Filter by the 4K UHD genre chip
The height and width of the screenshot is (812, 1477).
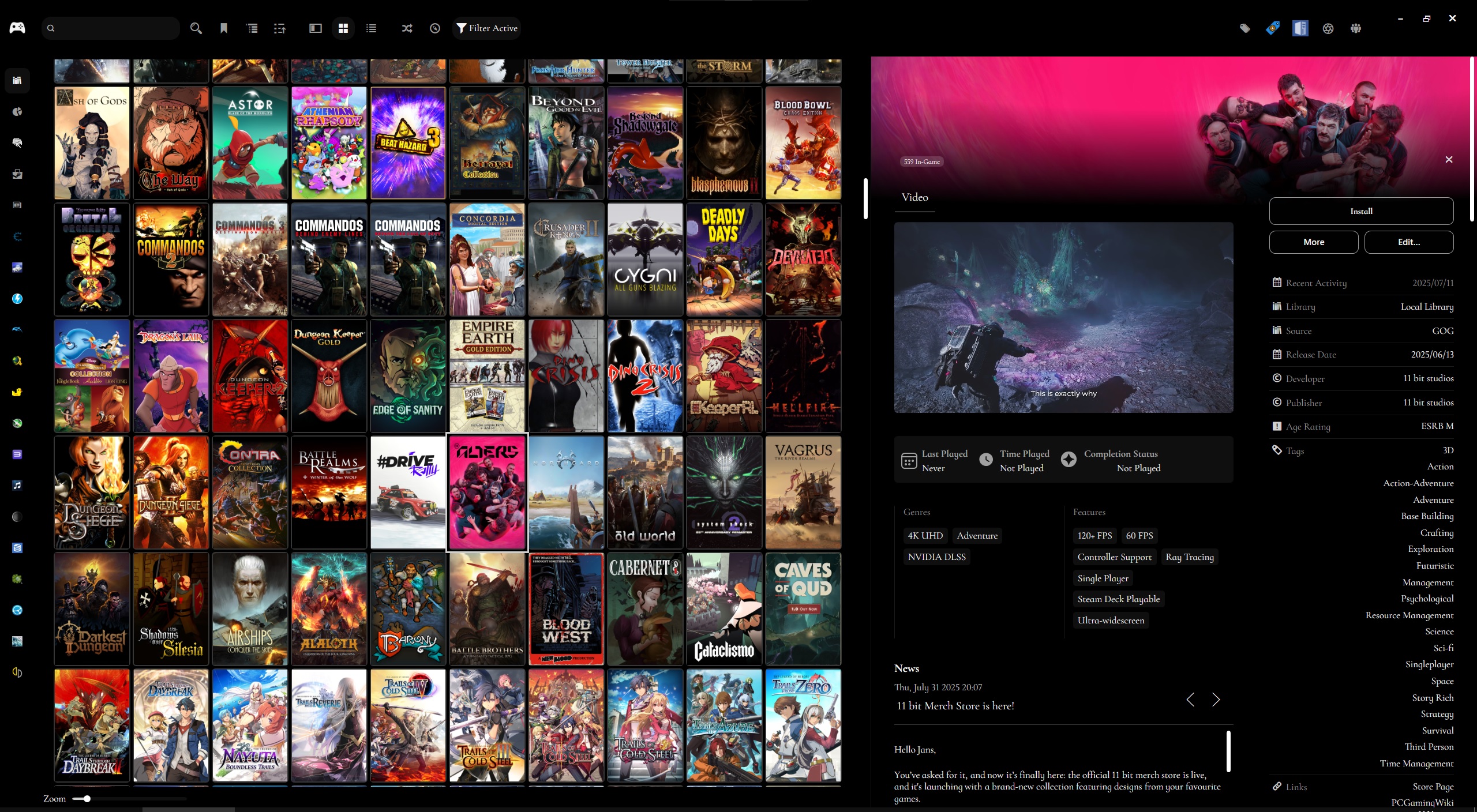tap(925, 536)
